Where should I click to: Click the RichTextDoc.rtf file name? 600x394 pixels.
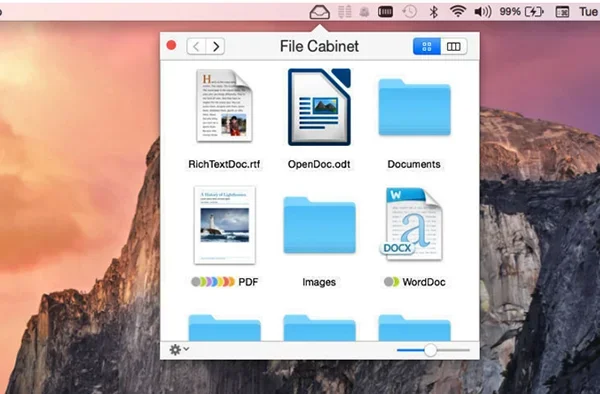pyautogui.click(x=224, y=164)
